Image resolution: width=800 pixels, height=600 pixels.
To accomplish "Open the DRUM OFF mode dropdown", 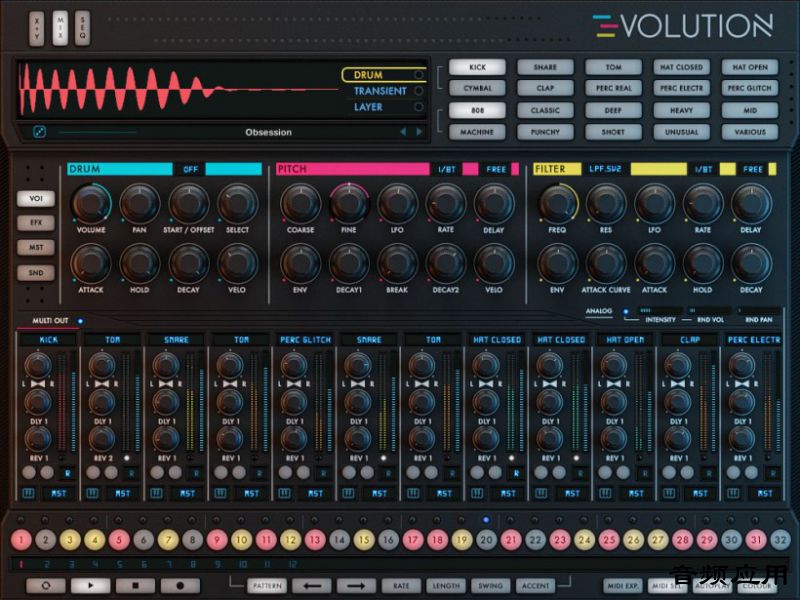I will pos(190,169).
